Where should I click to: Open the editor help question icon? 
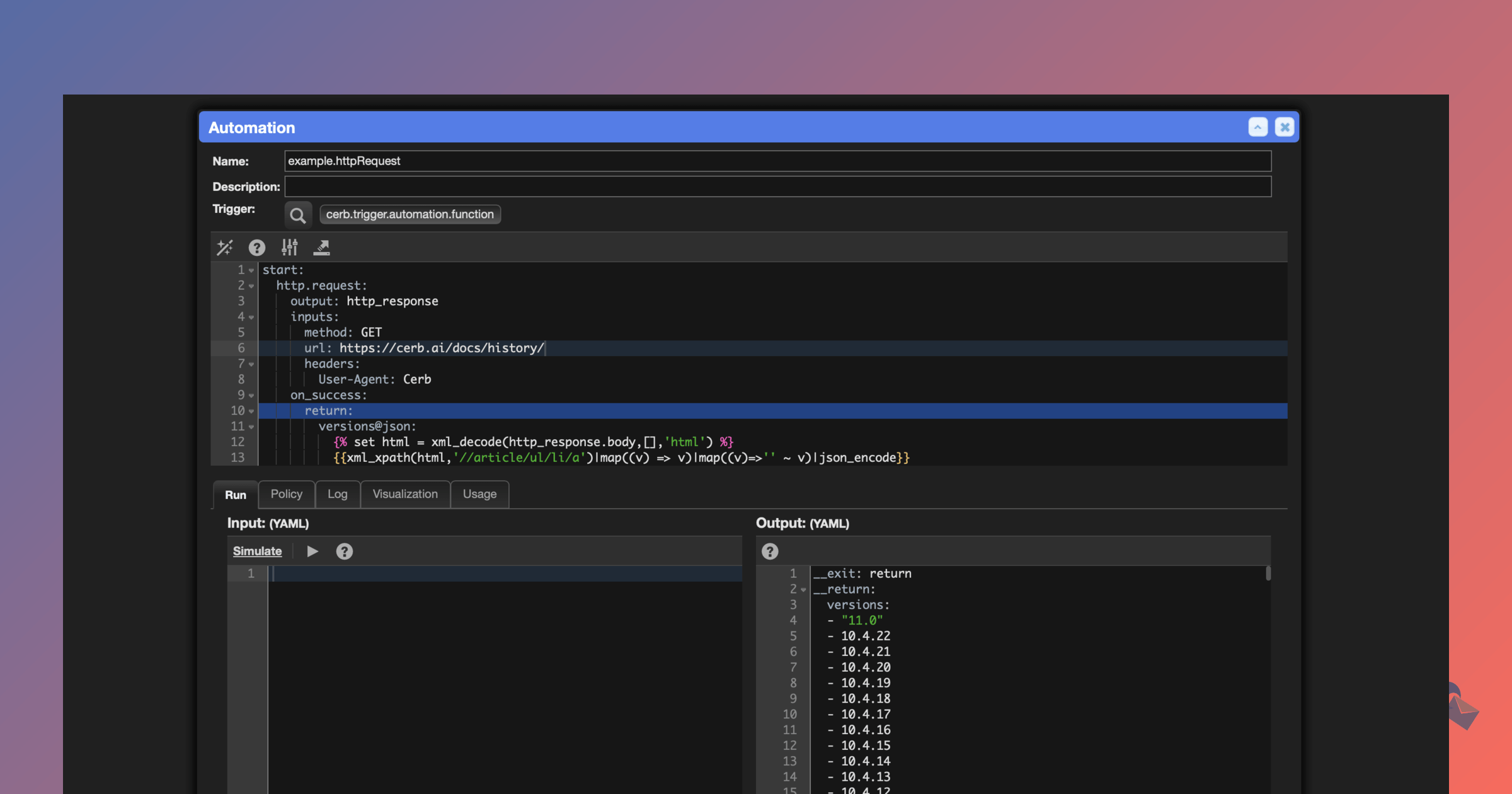pyautogui.click(x=256, y=248)
